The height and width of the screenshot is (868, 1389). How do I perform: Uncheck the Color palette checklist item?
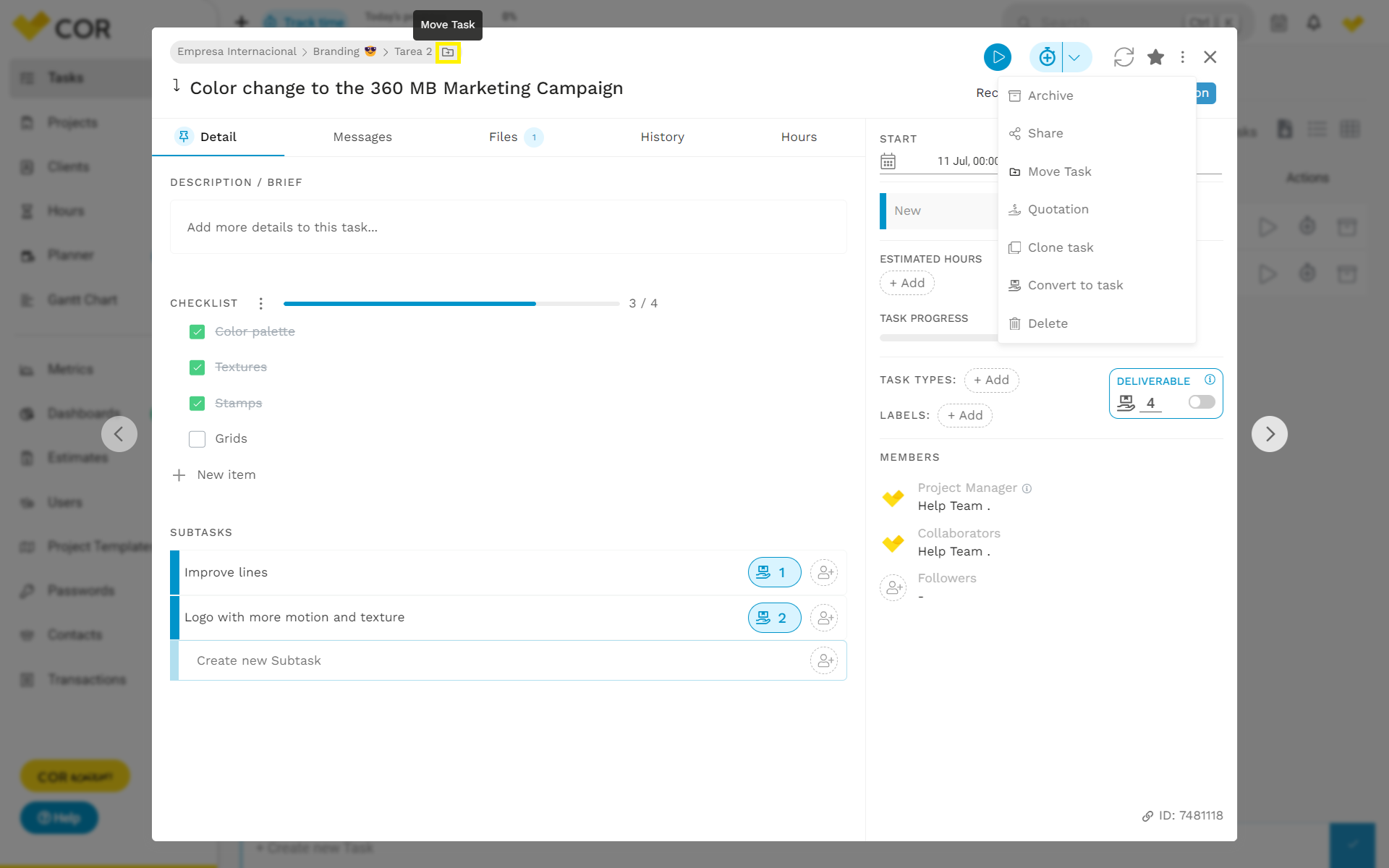[197, 331]
